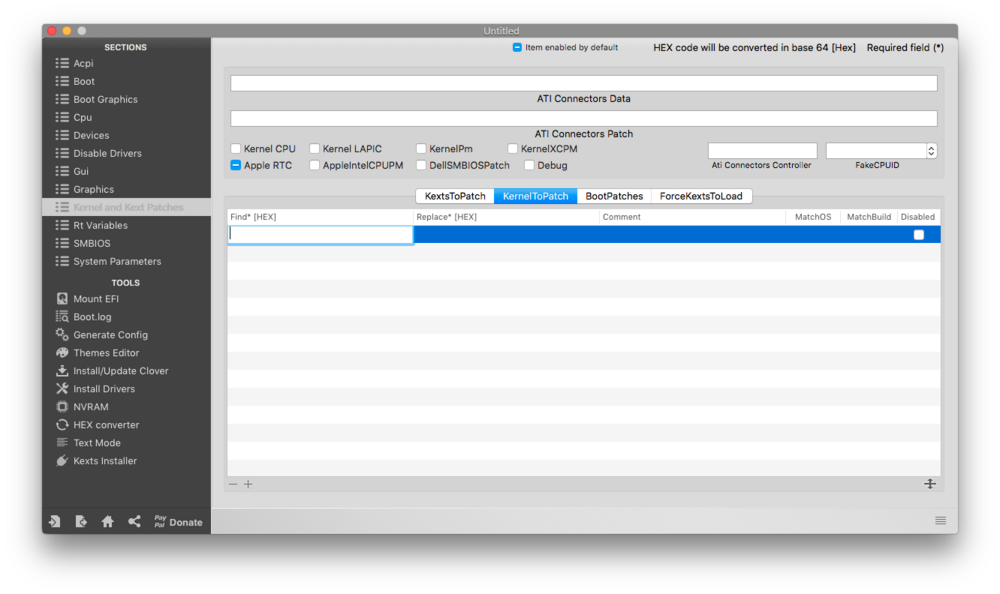Select the SMBIOS section in sidebar

pos(91,243)
